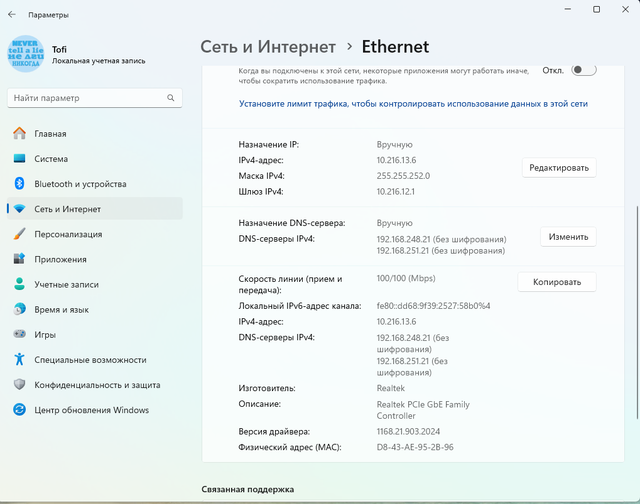640x504 pixels.
Task: Click the Игры gamepad icon
Action: pyautogui.click(x=19, y=334)
